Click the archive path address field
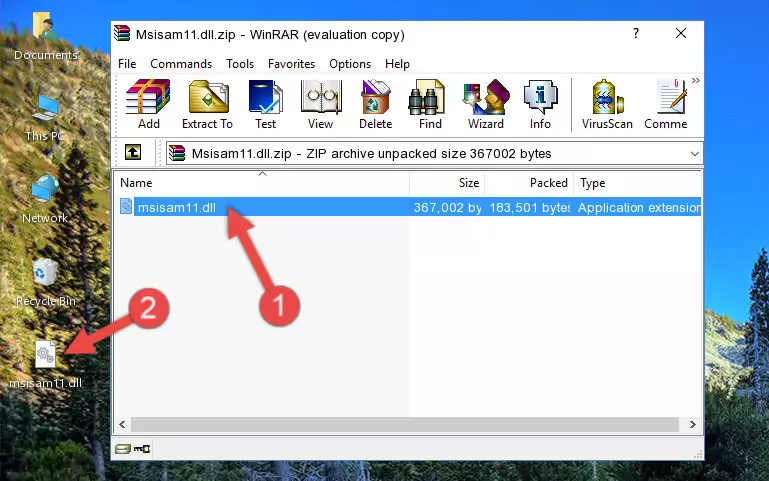The width and height of the screenshot is (769, 481). [434, 153]
